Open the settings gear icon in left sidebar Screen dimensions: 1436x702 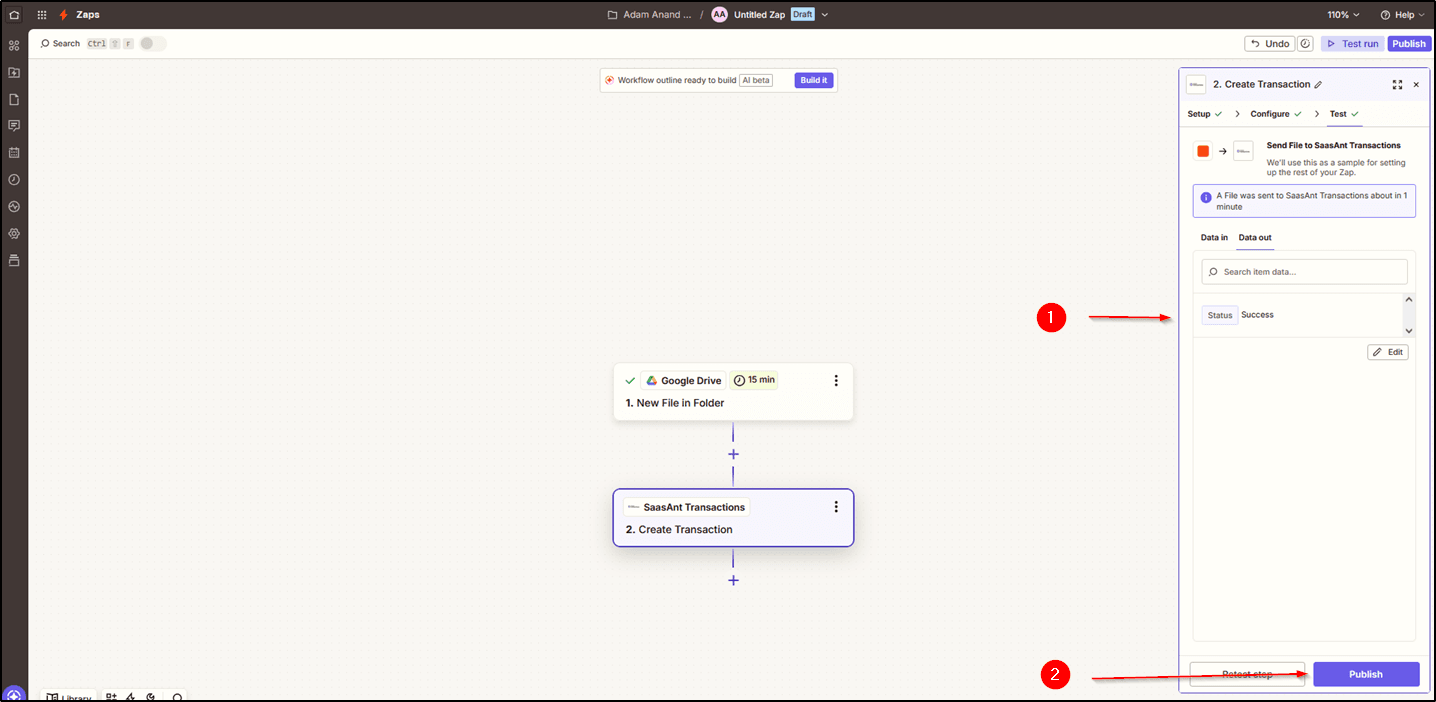14,234
